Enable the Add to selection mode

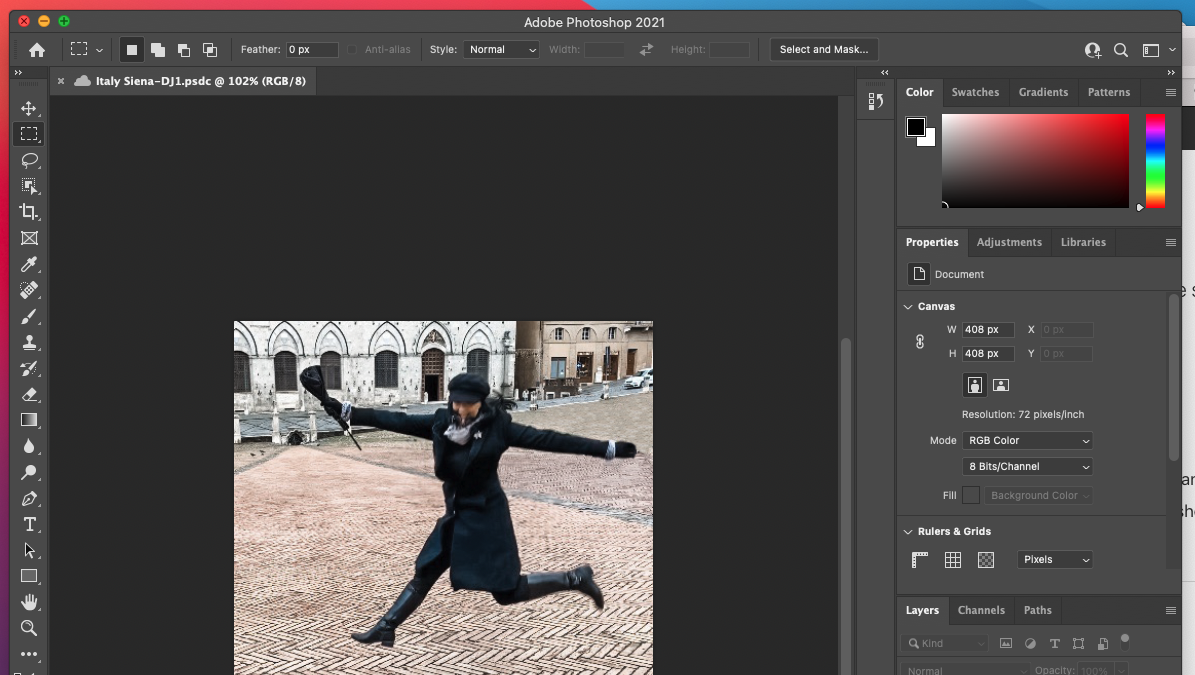(x=157, y=49)
